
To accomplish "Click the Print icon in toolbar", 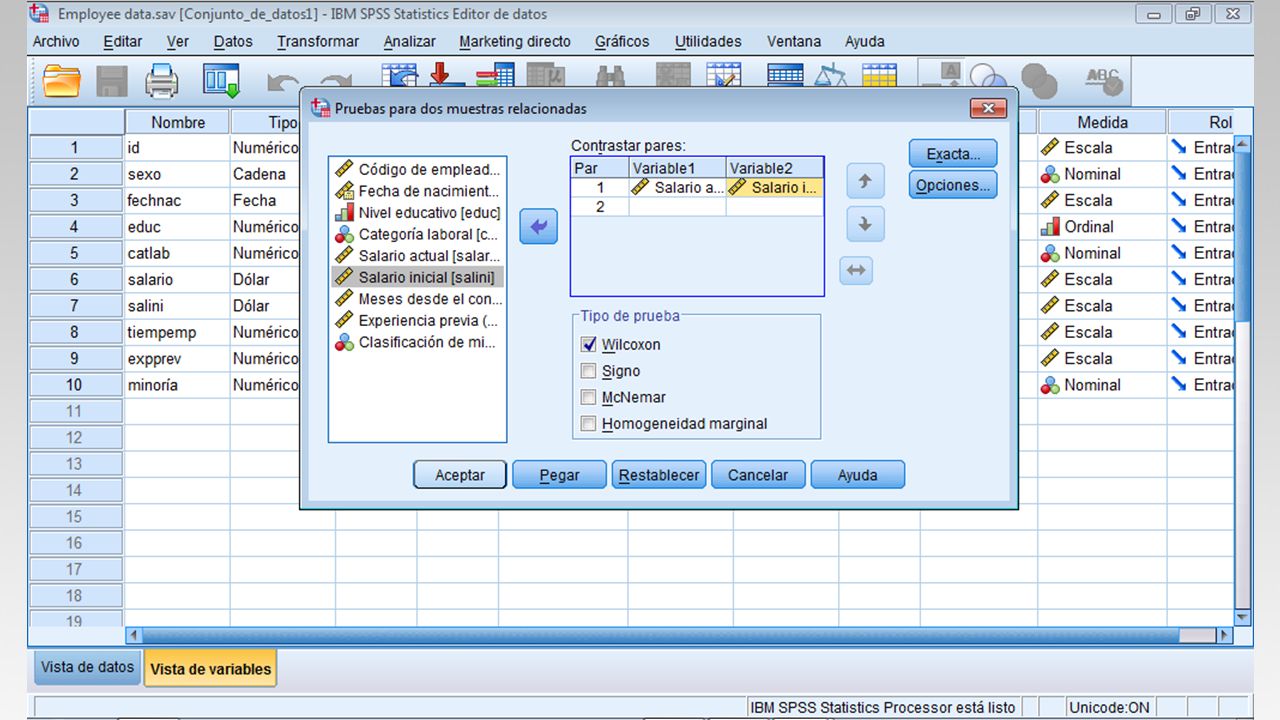I will [x=162, y=80].
